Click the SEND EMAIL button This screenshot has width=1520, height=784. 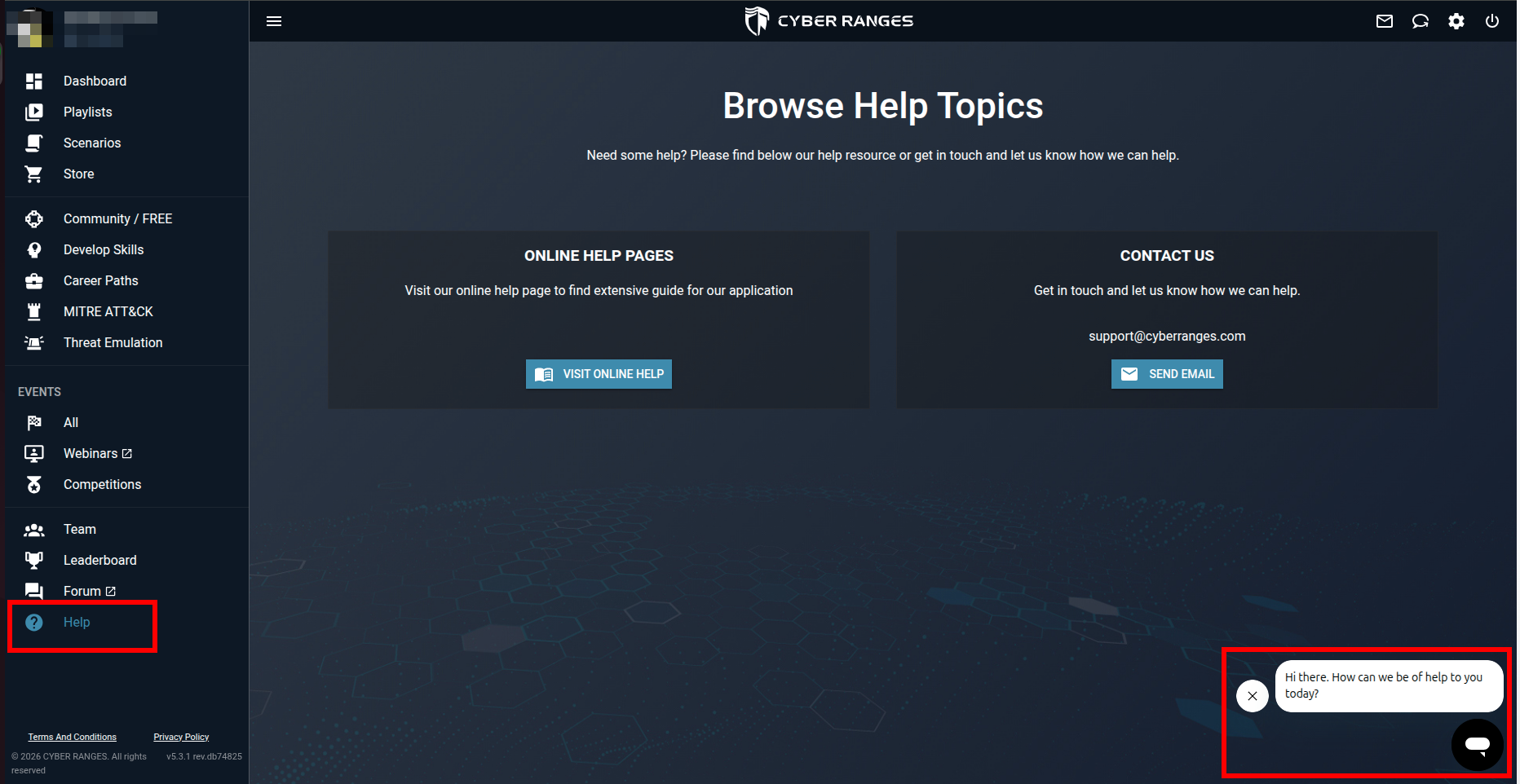(x=1167, y=374)
